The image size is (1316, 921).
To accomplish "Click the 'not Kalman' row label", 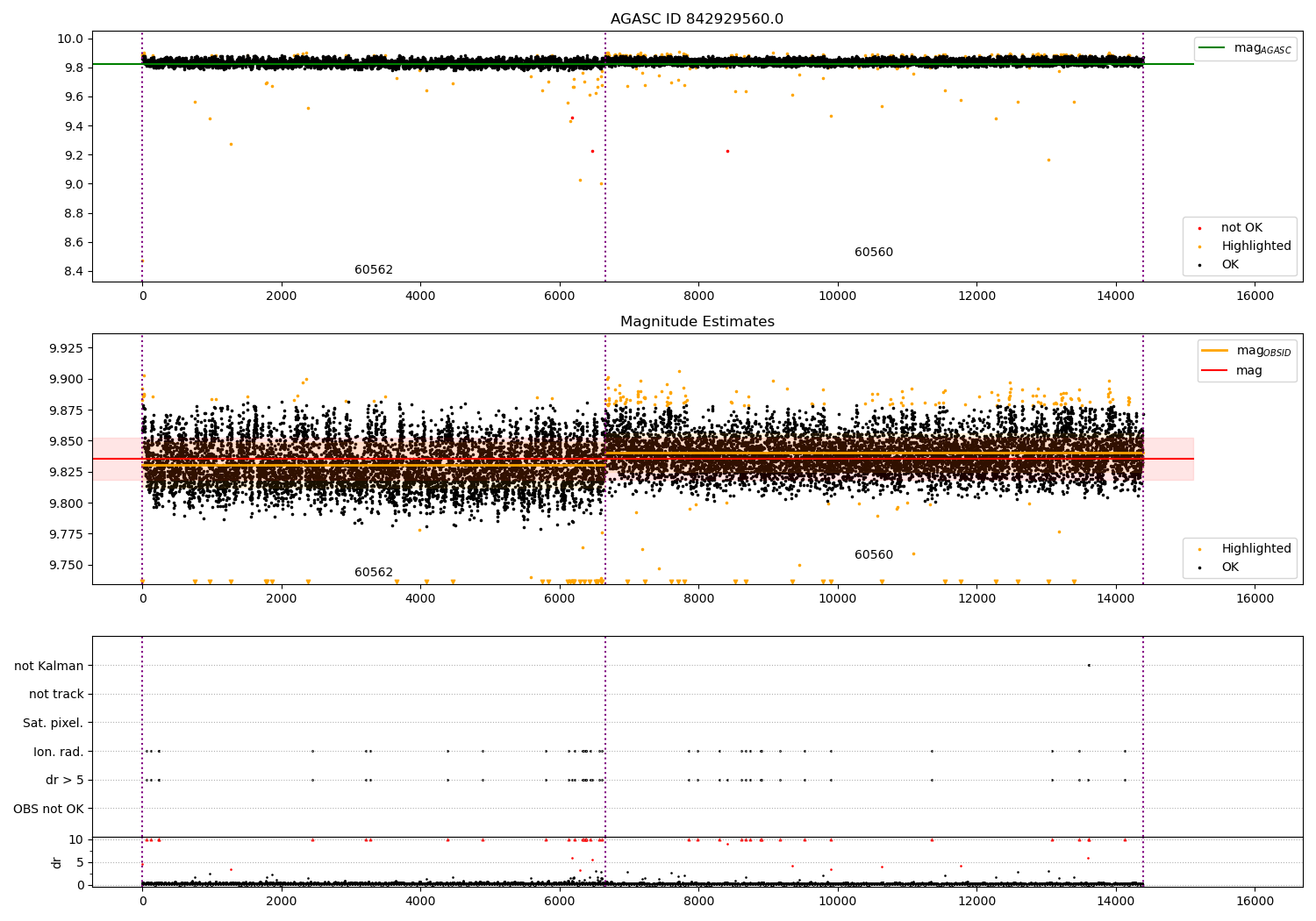I will (x=49, y=666).
